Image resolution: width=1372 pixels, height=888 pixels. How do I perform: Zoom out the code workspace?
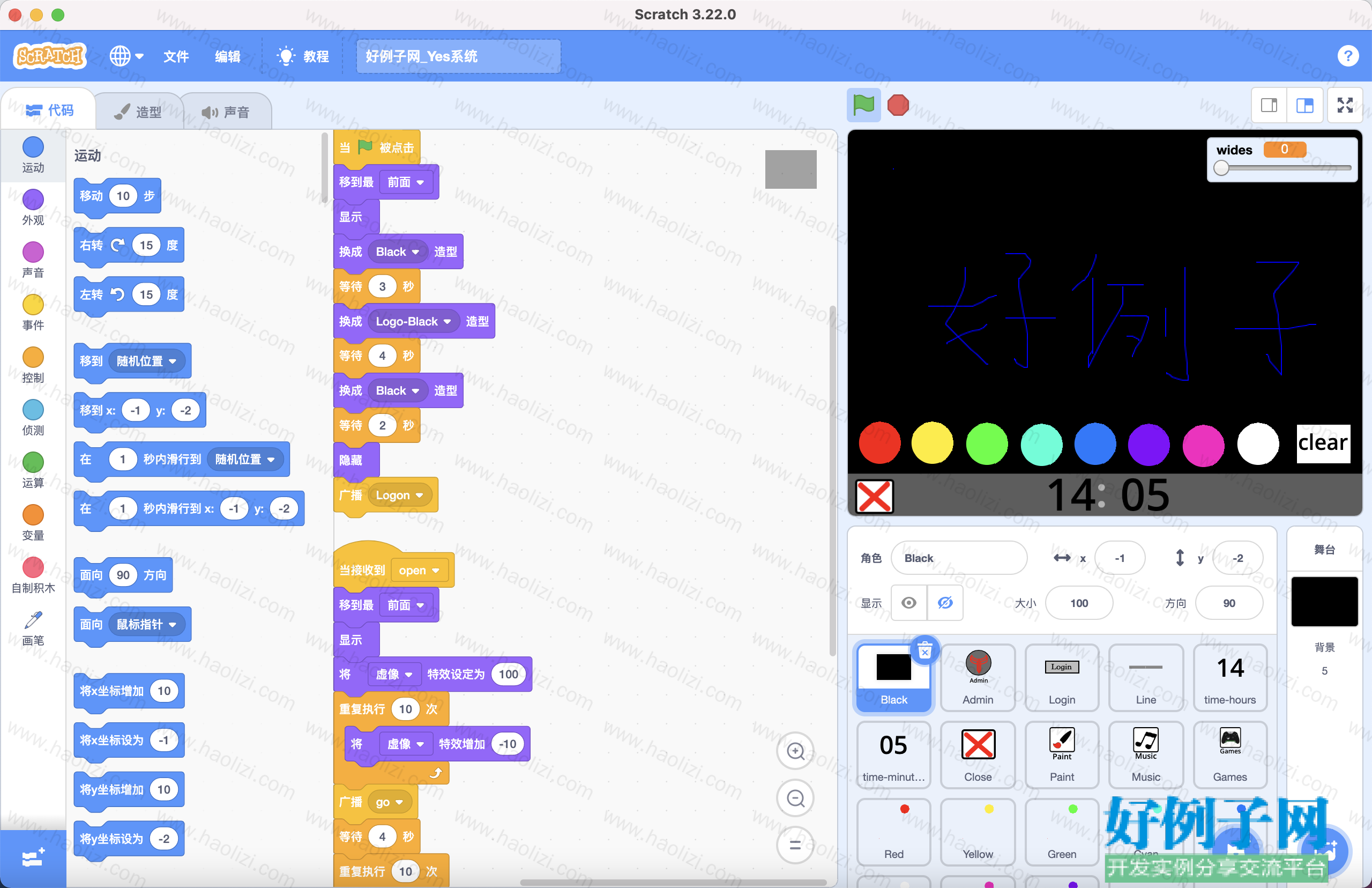(795, 798)
